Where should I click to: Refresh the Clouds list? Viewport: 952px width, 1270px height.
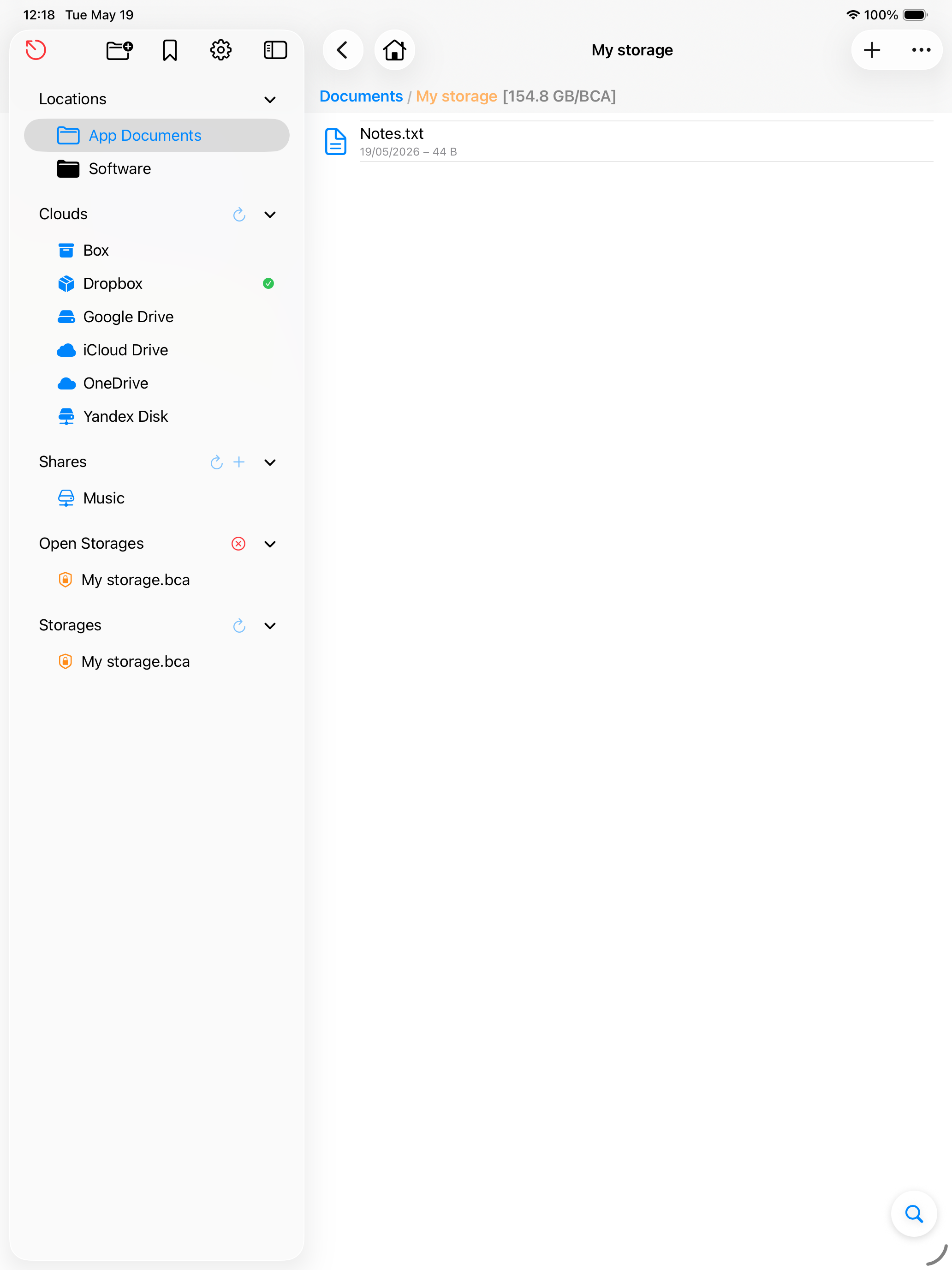(239, 214)
